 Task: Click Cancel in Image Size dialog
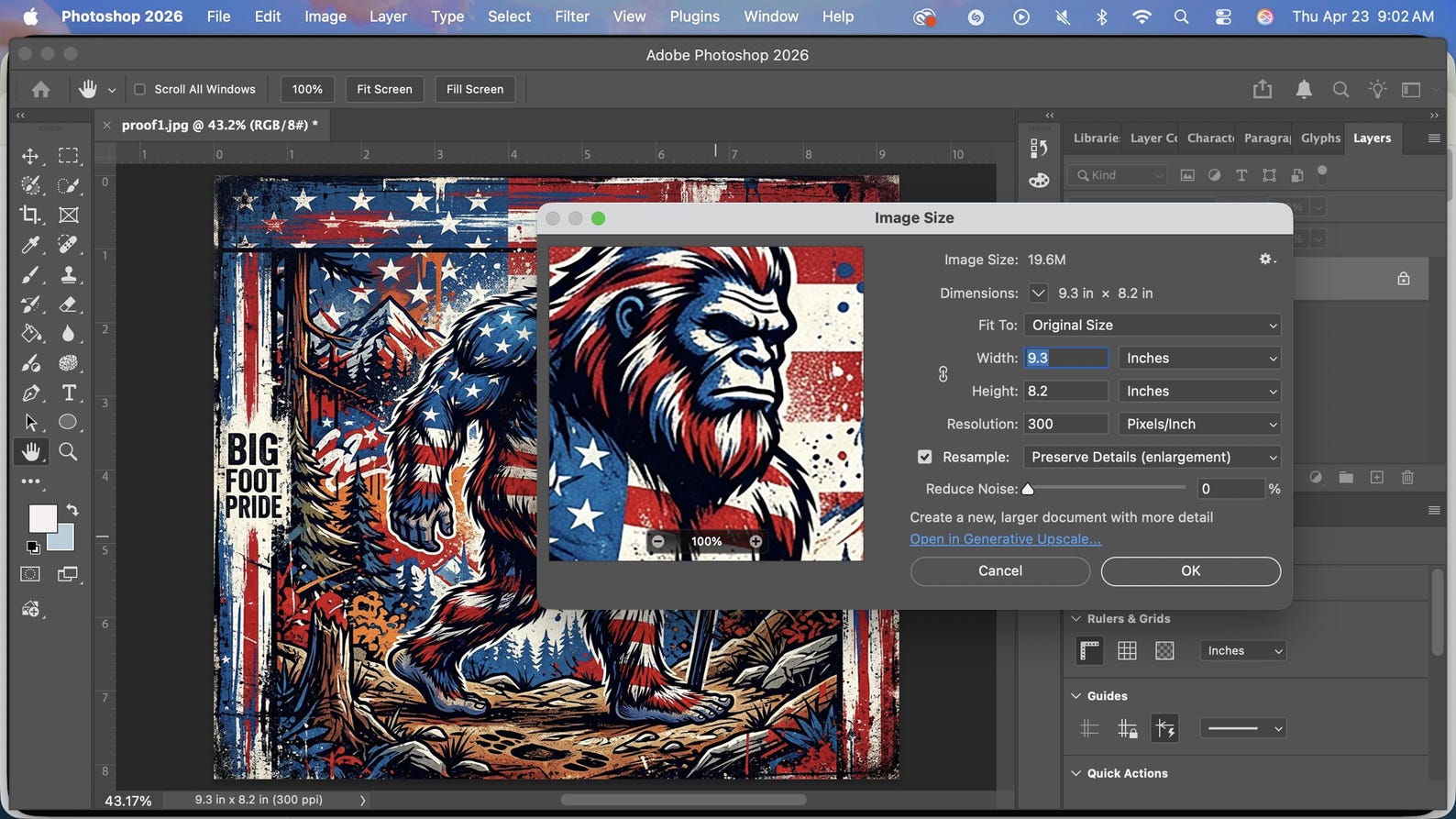999,570
